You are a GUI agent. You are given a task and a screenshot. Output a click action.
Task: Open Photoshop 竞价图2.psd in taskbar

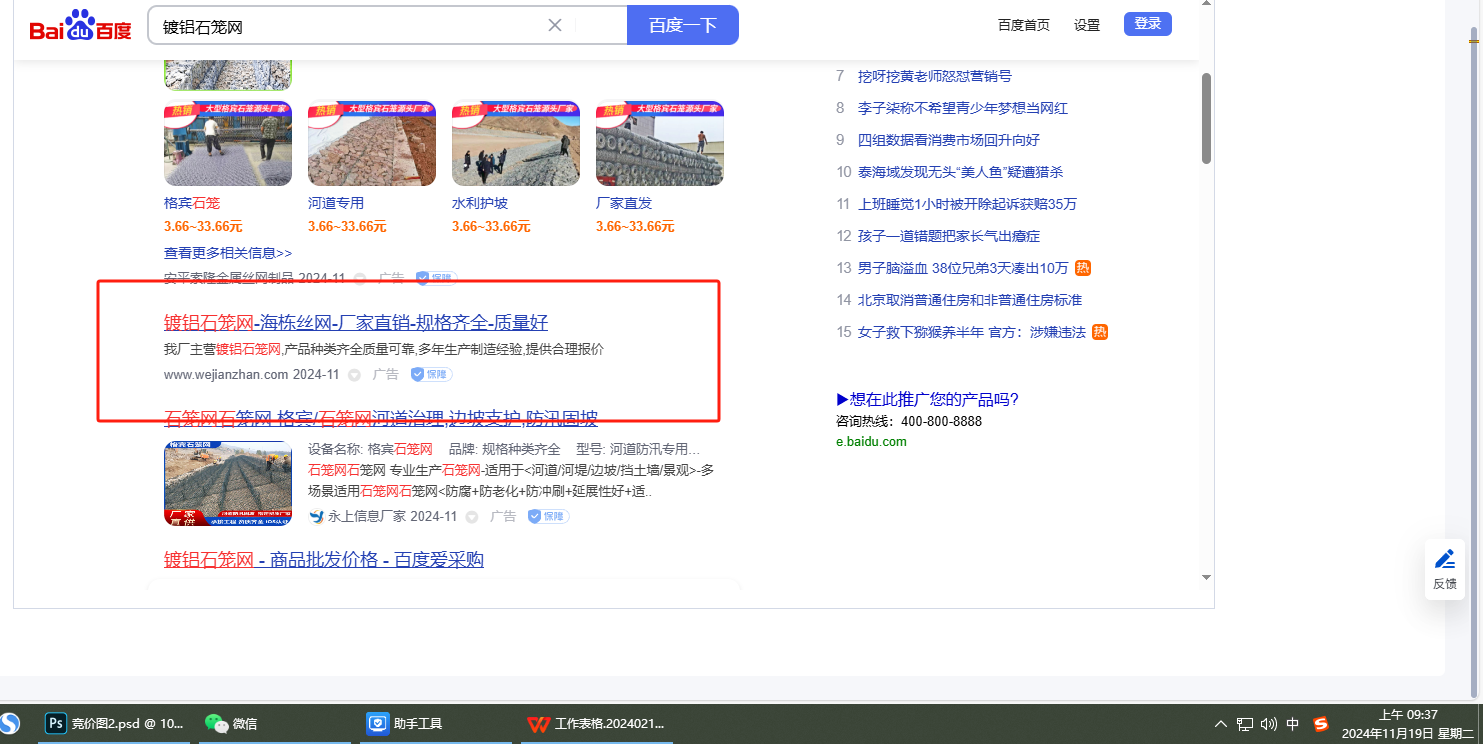(115, 724)
